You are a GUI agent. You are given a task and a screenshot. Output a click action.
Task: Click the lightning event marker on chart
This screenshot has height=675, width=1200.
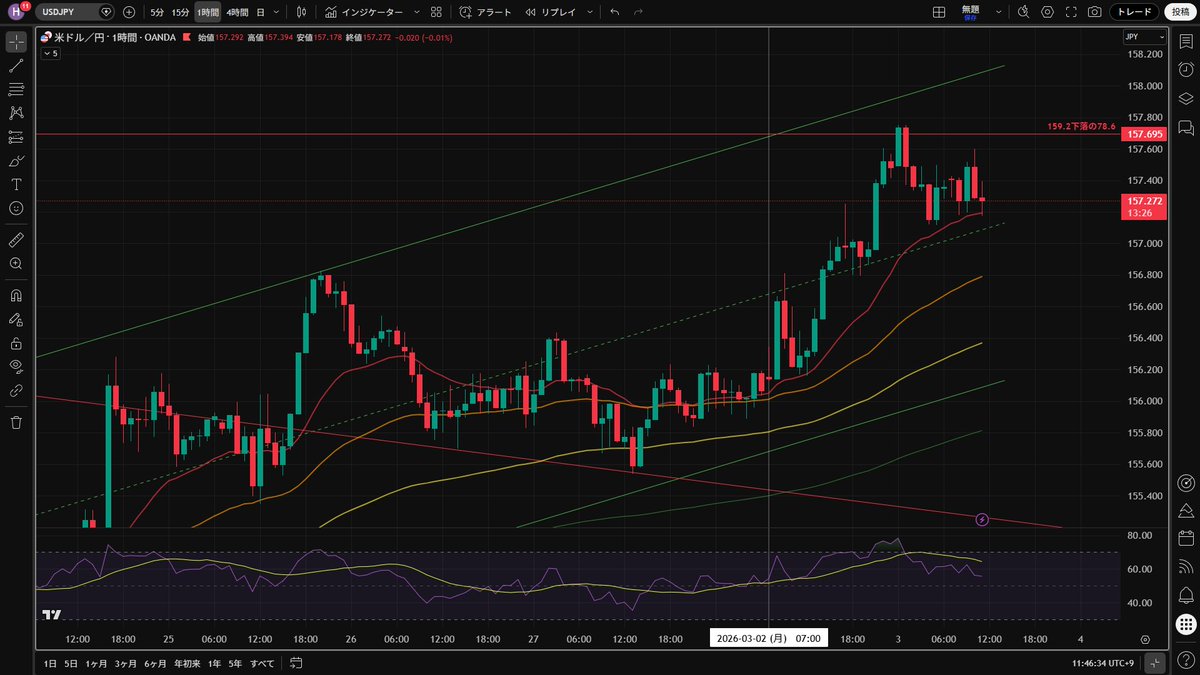[x=982, y=519]
